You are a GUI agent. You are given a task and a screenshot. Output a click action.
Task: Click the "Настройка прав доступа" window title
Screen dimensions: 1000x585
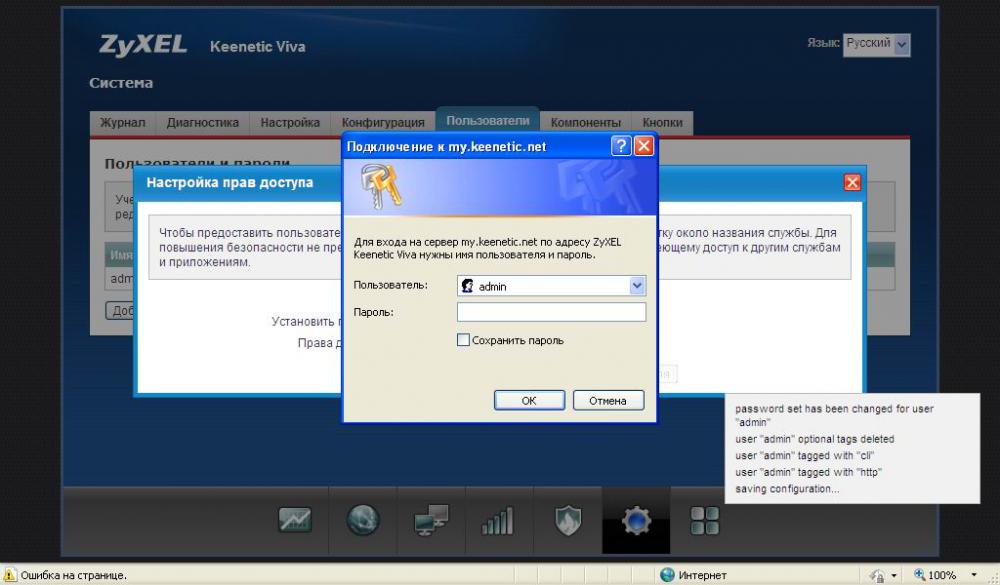[230, 182]
